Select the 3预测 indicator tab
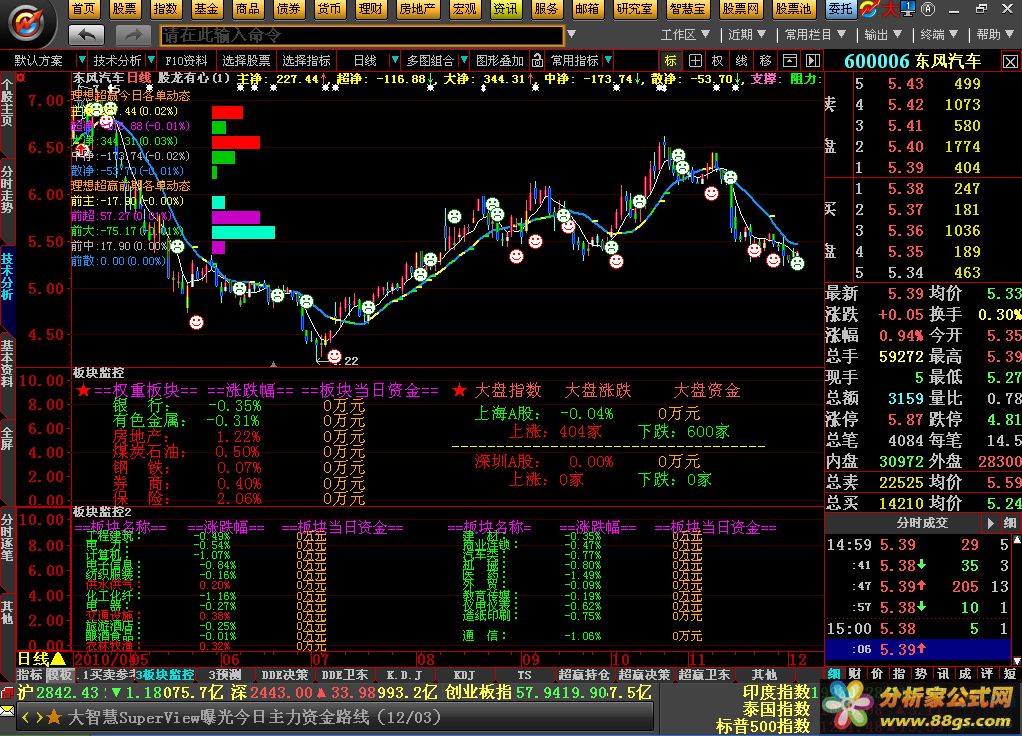 coord(224,675)
